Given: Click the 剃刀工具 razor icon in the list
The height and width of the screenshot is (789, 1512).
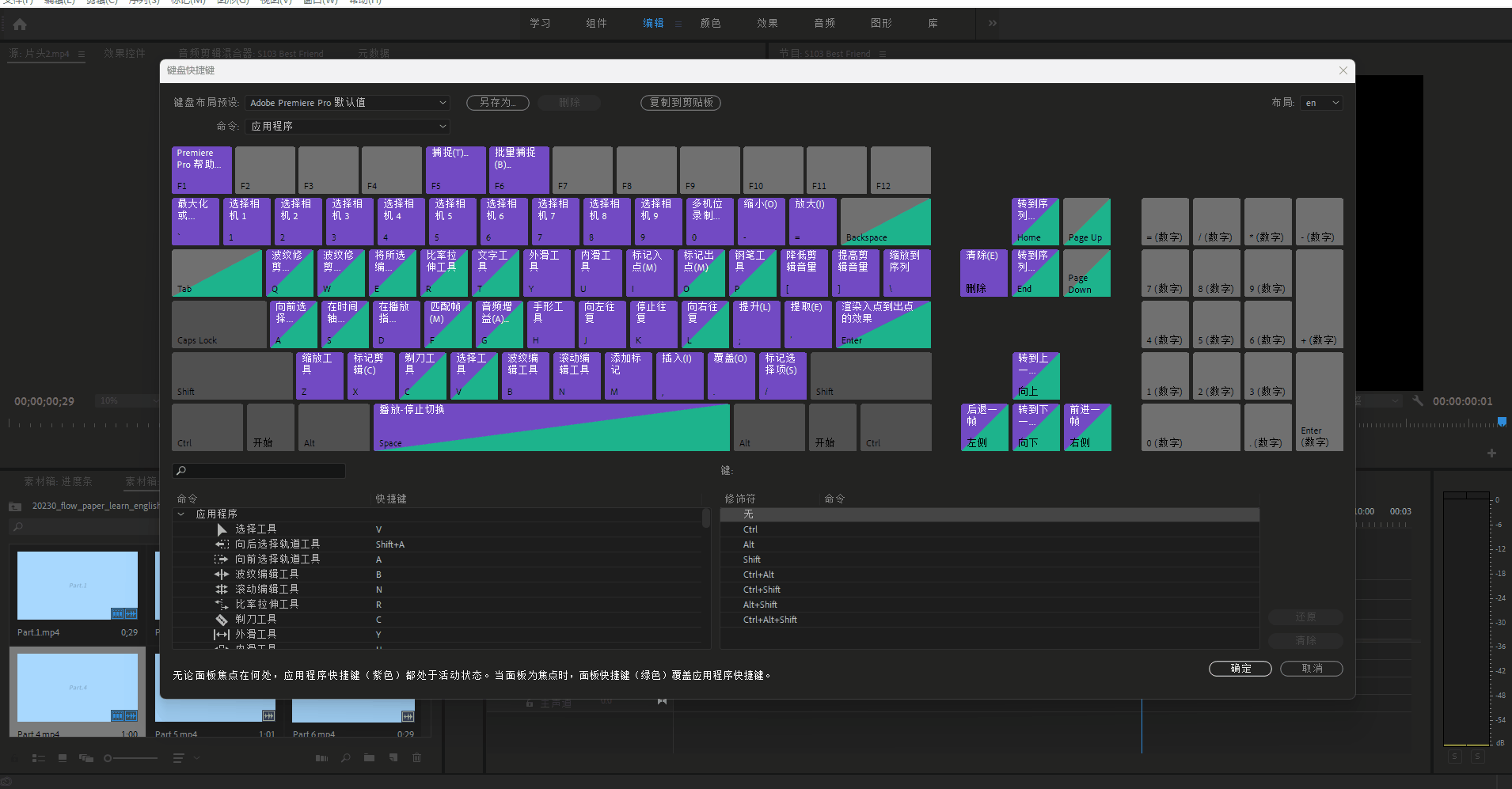Looking at the screenshot, I should click(222, 620).
